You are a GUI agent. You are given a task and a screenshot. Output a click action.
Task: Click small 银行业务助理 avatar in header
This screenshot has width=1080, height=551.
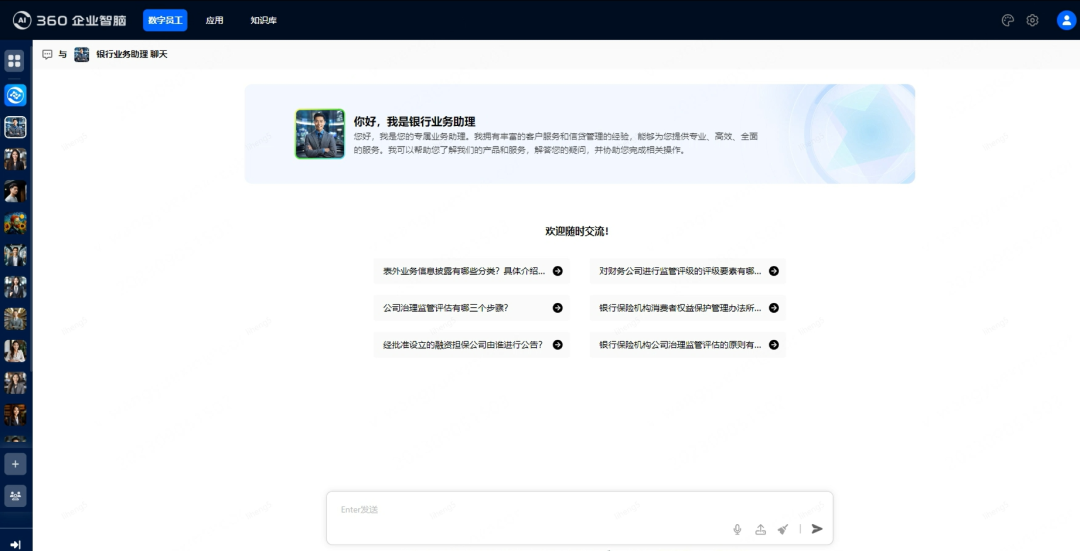(x=81, y=54)
